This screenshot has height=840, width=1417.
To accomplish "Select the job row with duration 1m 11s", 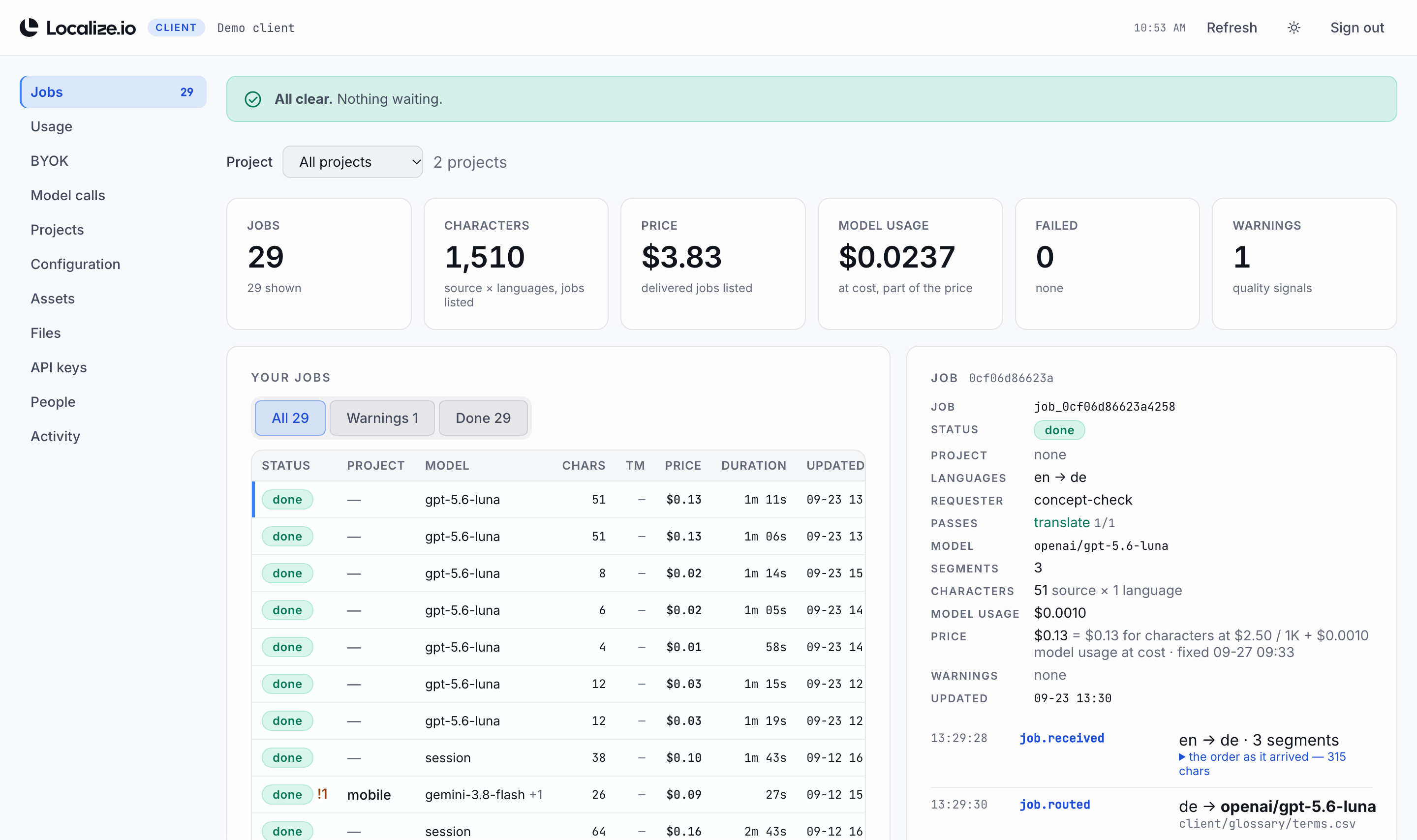I will pyautogui.click(x=558, y=499).
